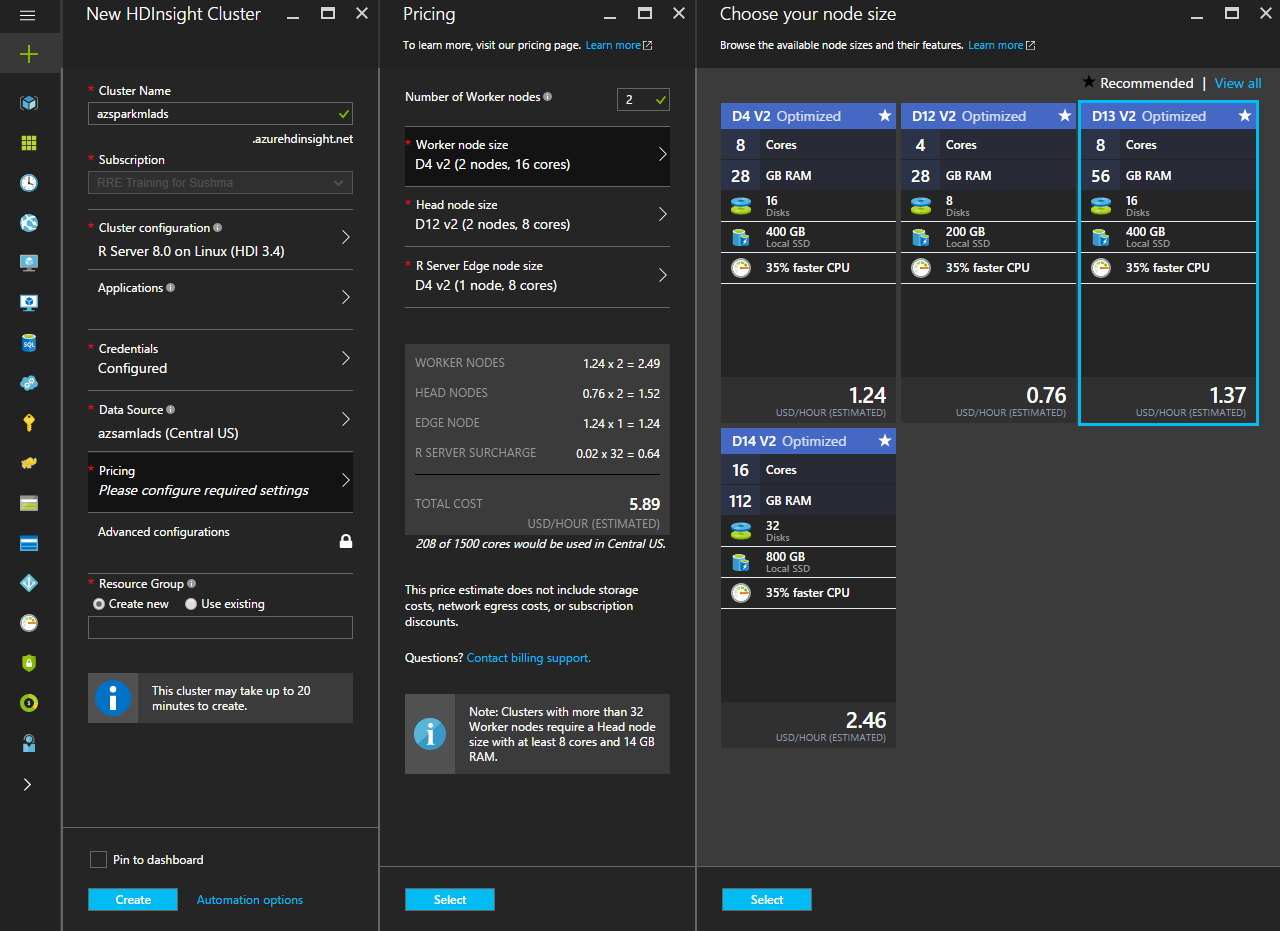Click the R SERVER SURCHARGE row text
Screen dimensions: 1280x931
(x=475, y=453)
